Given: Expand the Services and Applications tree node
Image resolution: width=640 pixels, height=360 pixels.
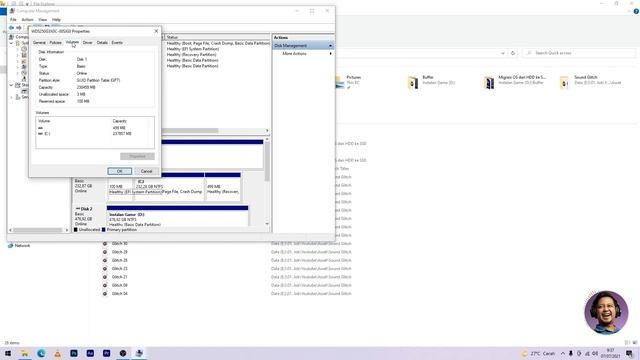Looking at the screenshot, I should coord(11,97).
